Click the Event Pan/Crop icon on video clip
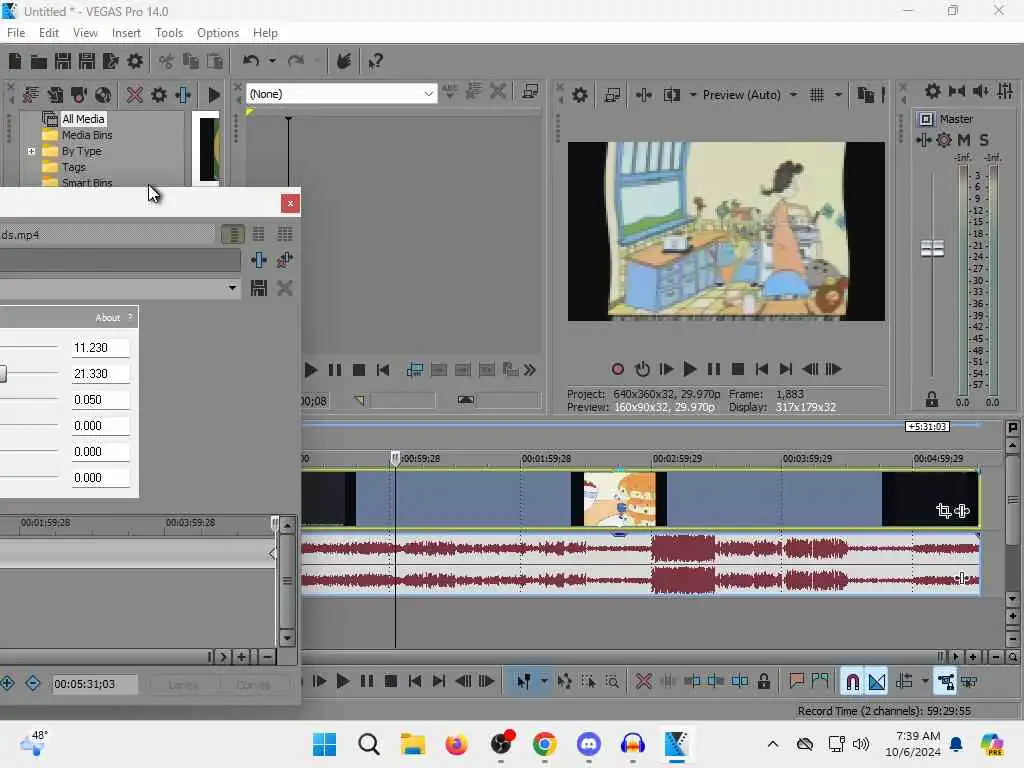Screen dimensions: 1024x768 944,511
